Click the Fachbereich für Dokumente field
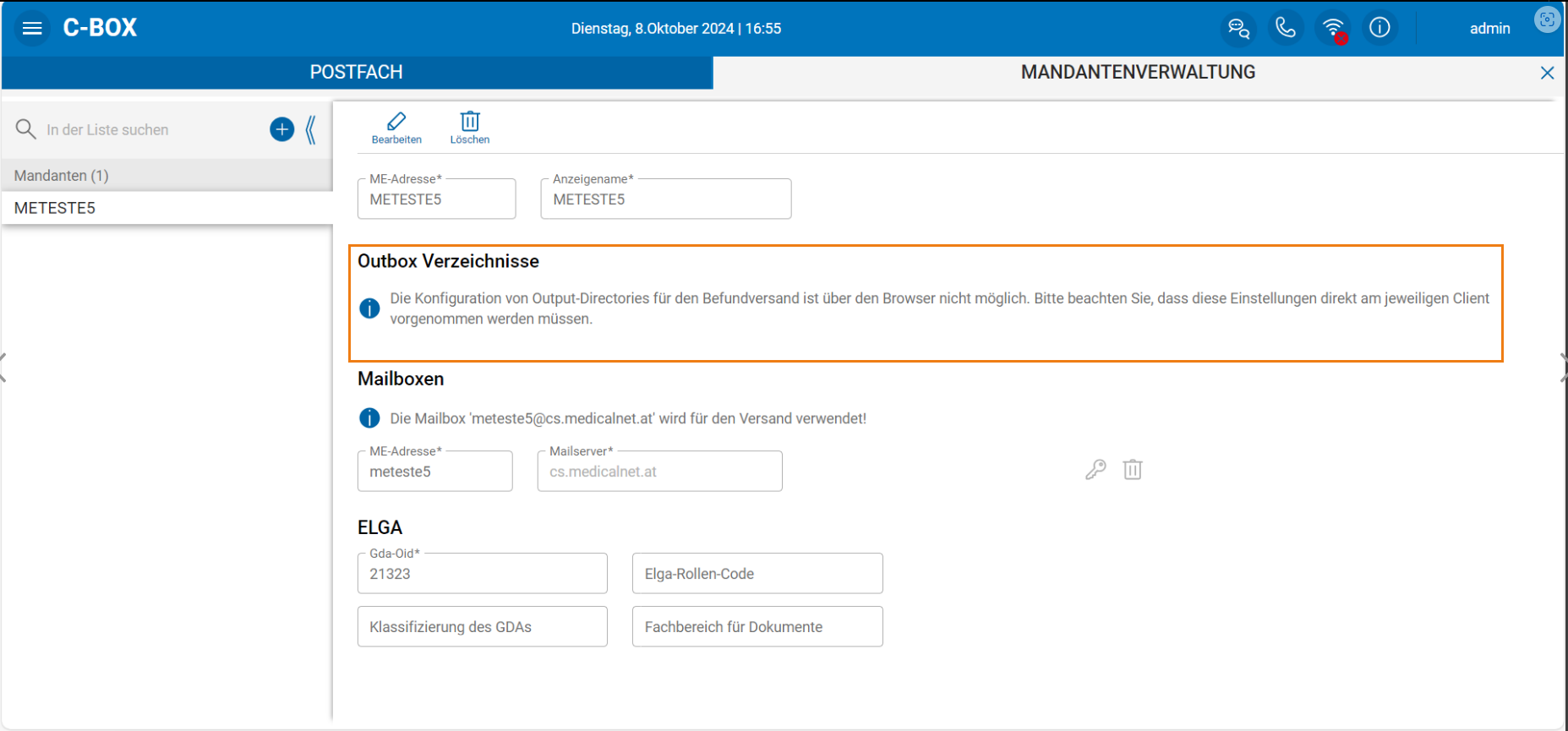The width and height of the screenshot is (1568, 731). point(757,626)
